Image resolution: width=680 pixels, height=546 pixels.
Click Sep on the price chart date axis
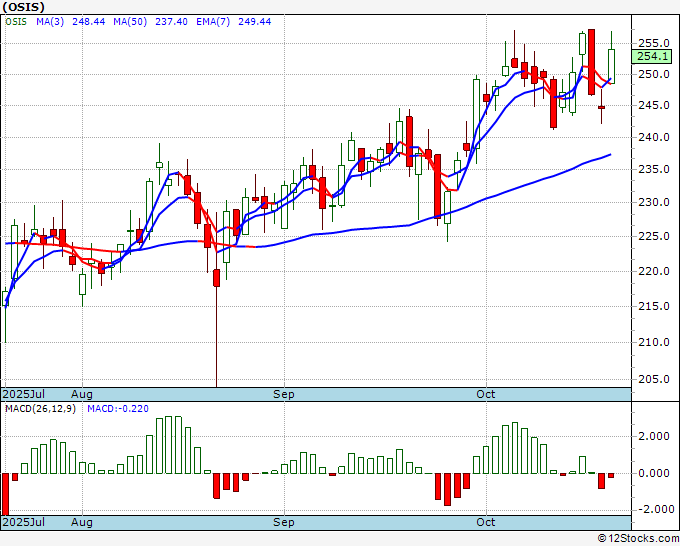[x=284, y=394]
